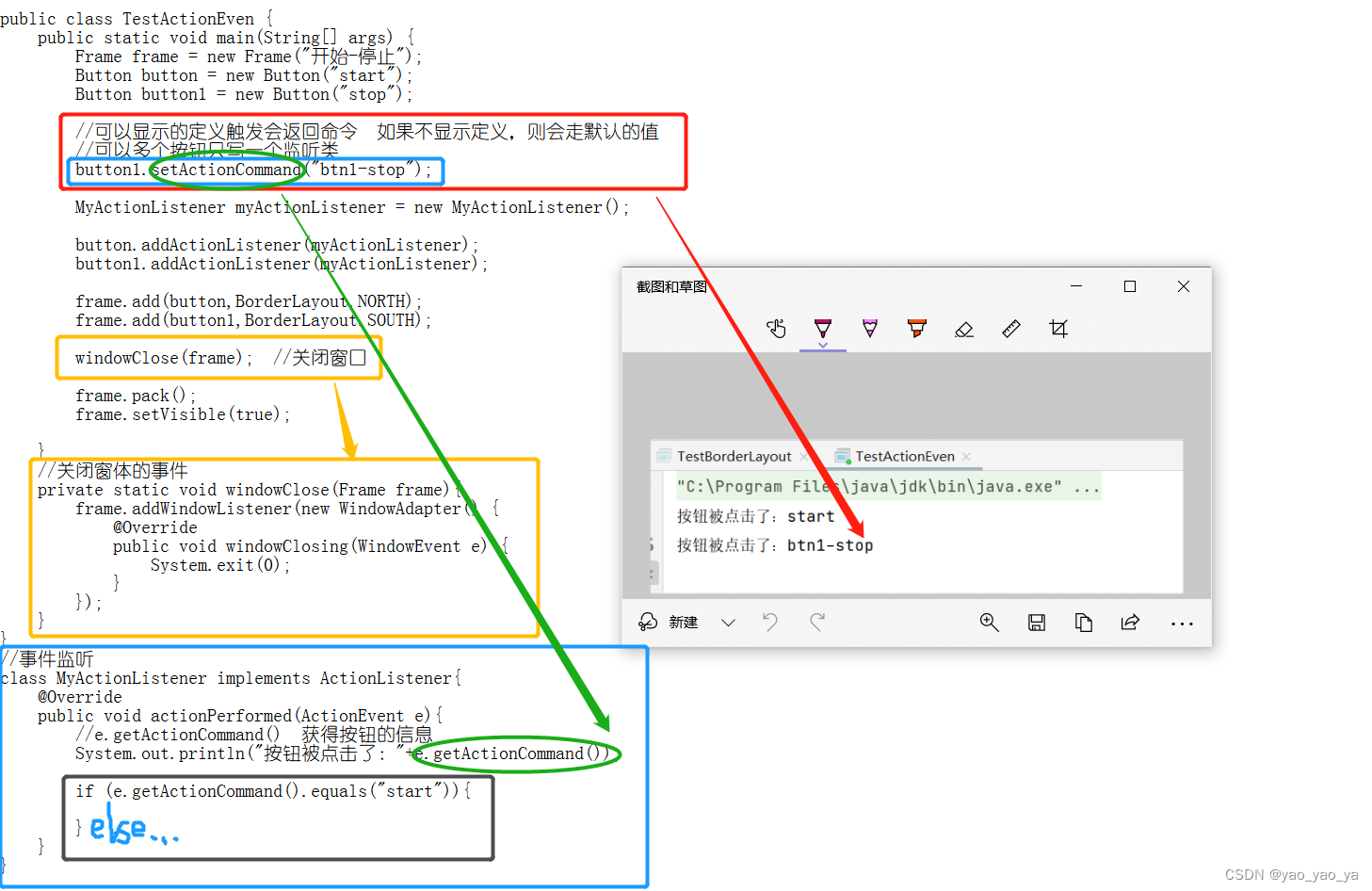
Task: Click 'button.addActionListener(myActionListener);' line
Action: (x=277, y=245)
